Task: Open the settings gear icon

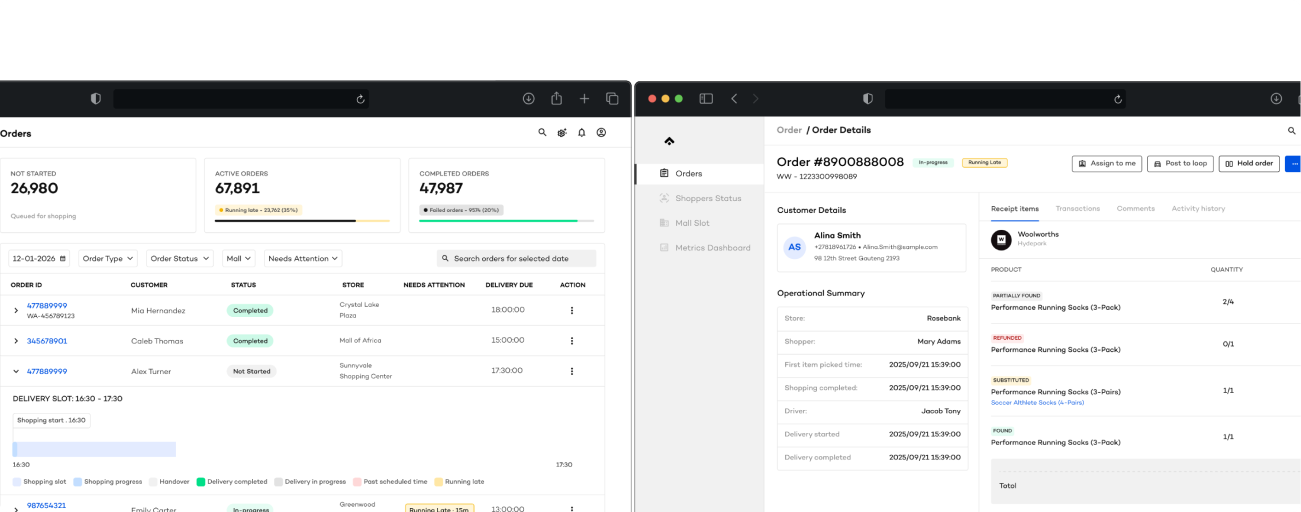Action: coord(562,132)
